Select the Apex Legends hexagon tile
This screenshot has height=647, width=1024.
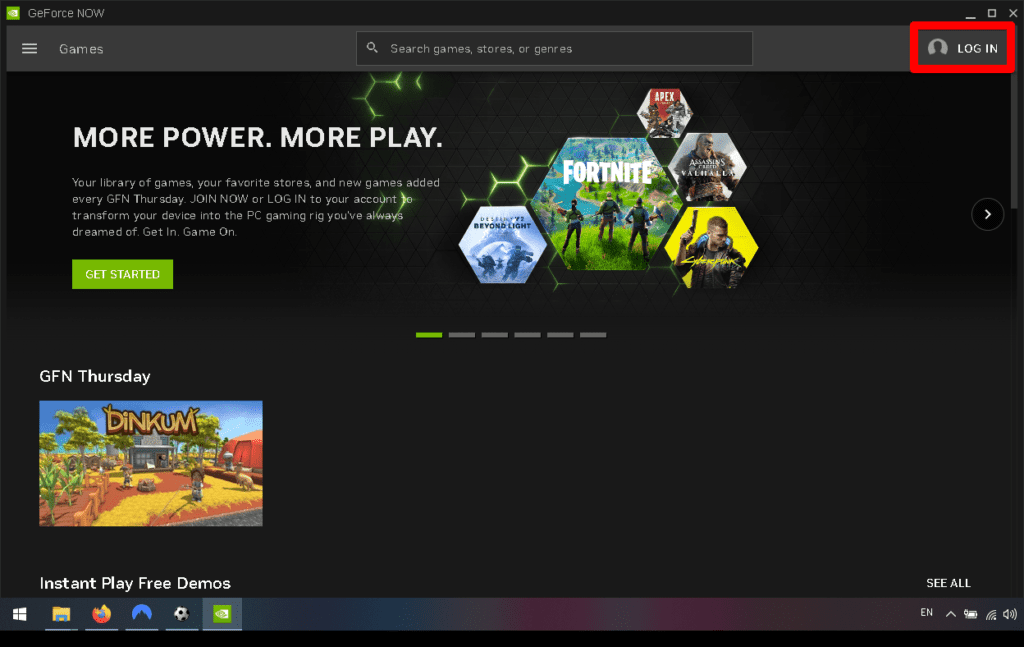pos(665,112)
